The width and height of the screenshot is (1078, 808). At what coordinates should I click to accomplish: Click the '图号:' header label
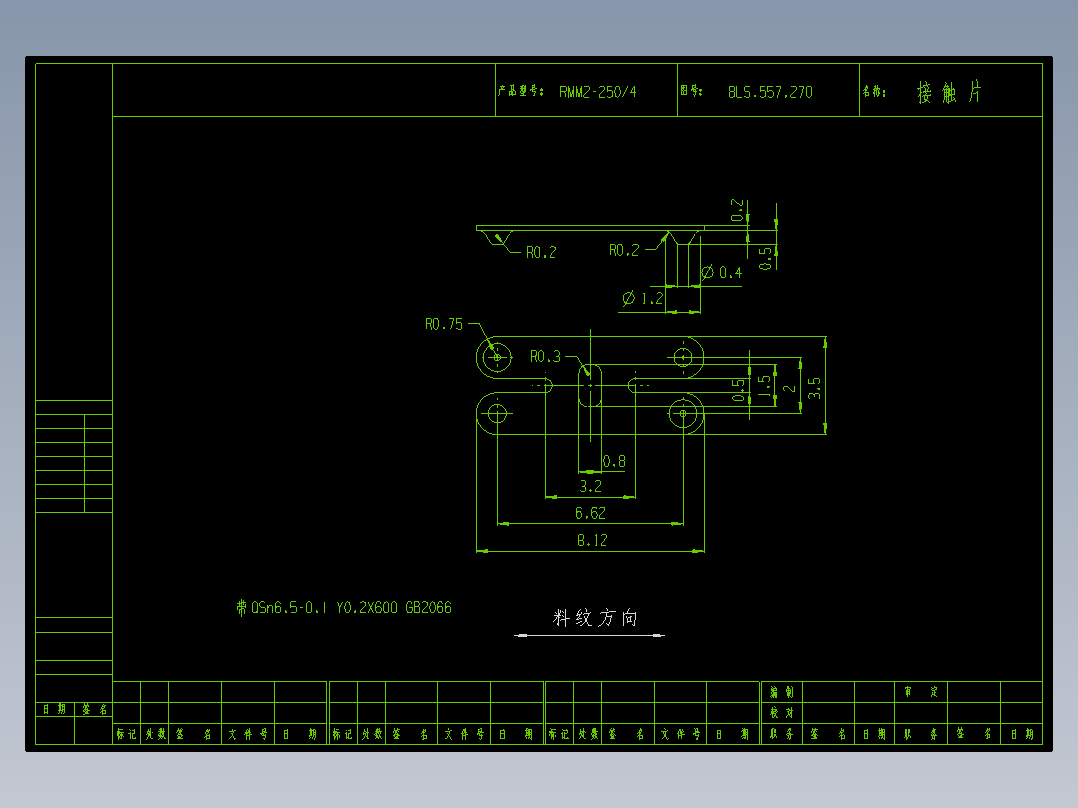coord(692,91)
